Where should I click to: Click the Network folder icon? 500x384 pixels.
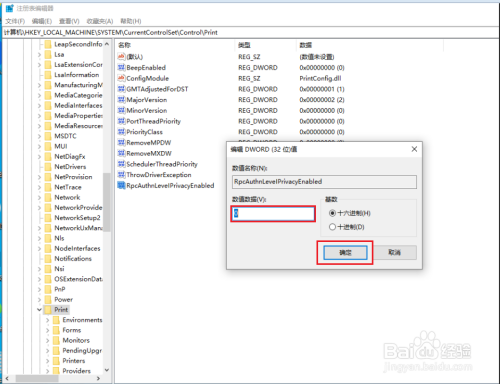click(x=48, y=197)
